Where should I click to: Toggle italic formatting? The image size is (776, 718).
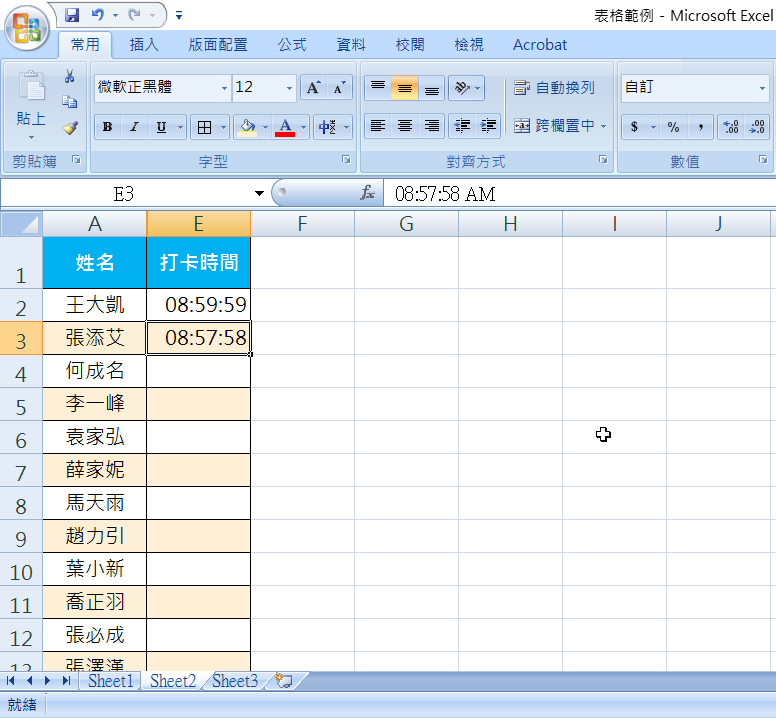click(x=134, y=127)
